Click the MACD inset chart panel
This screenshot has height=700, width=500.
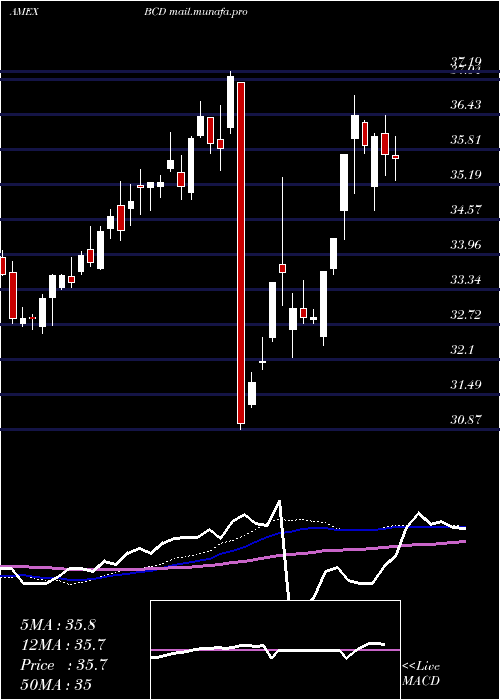[x=275, y=650]
